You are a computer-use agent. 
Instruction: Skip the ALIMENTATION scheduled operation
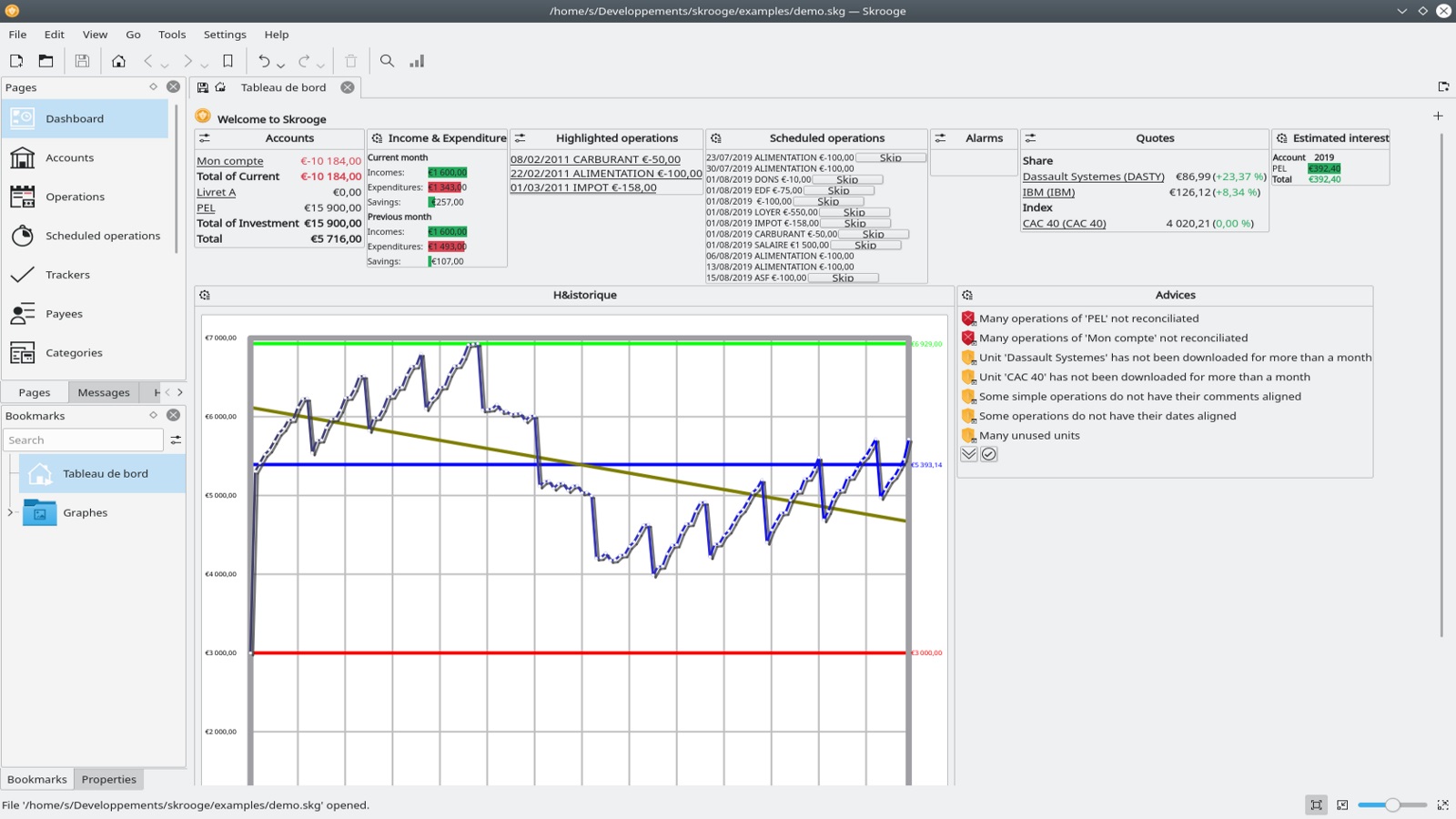click(x=891, y=157)
